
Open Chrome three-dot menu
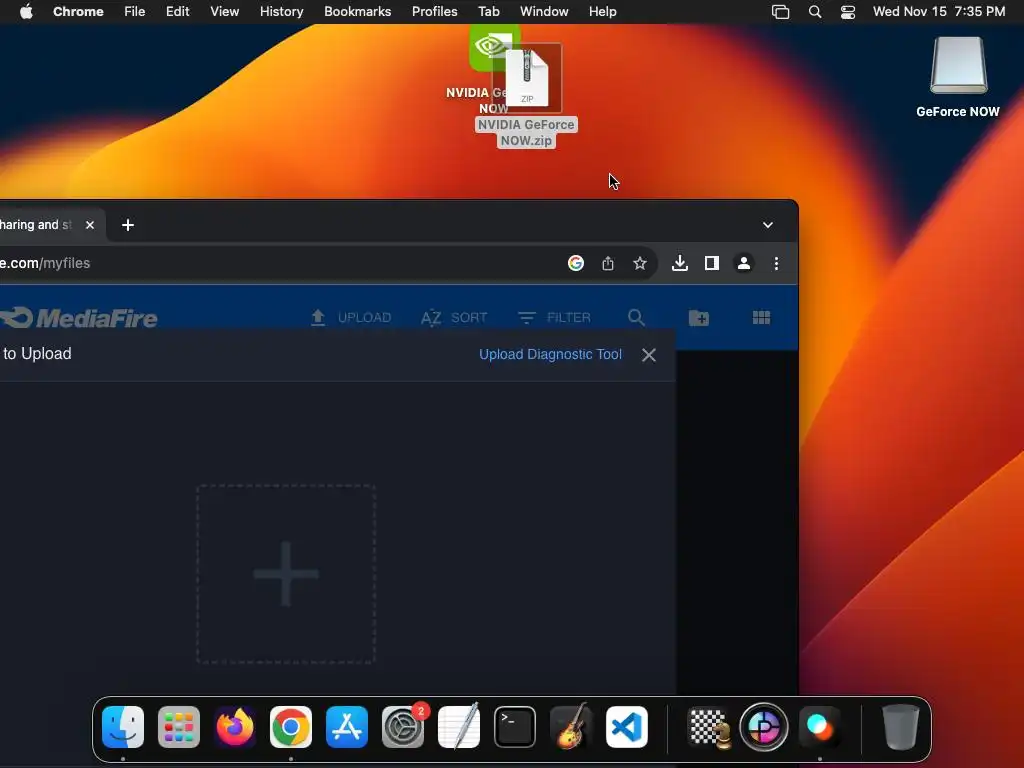tap(776, 263)
